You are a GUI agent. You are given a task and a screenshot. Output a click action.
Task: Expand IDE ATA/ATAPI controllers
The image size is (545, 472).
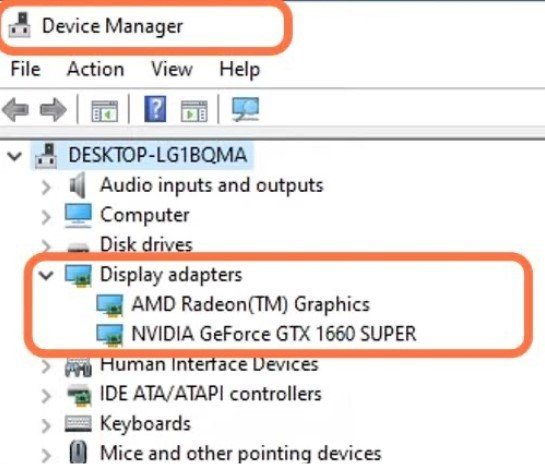point(46,396)
